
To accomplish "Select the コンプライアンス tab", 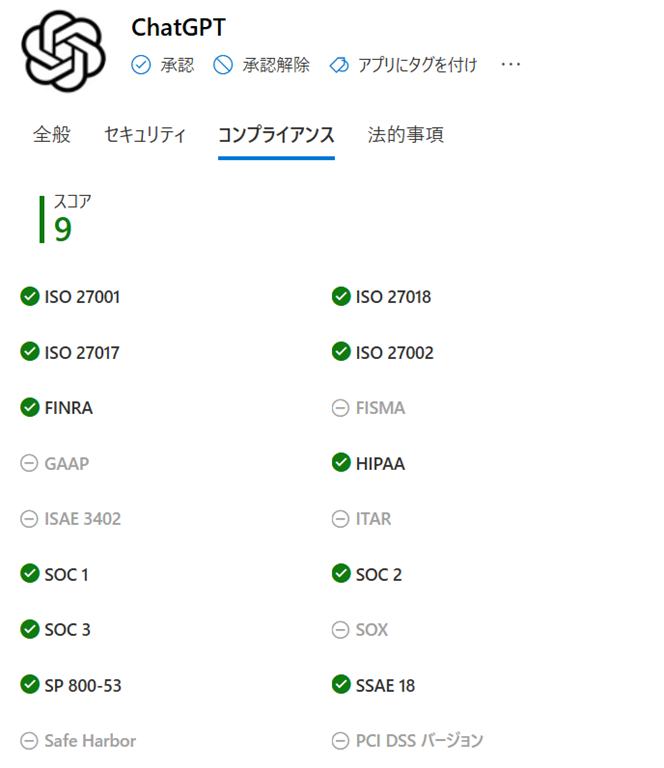I will 276,135.
